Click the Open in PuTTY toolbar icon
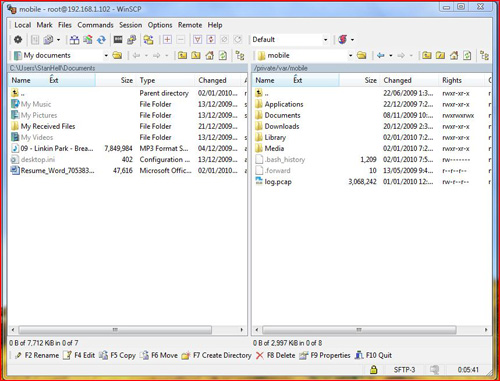 point(132,40)
